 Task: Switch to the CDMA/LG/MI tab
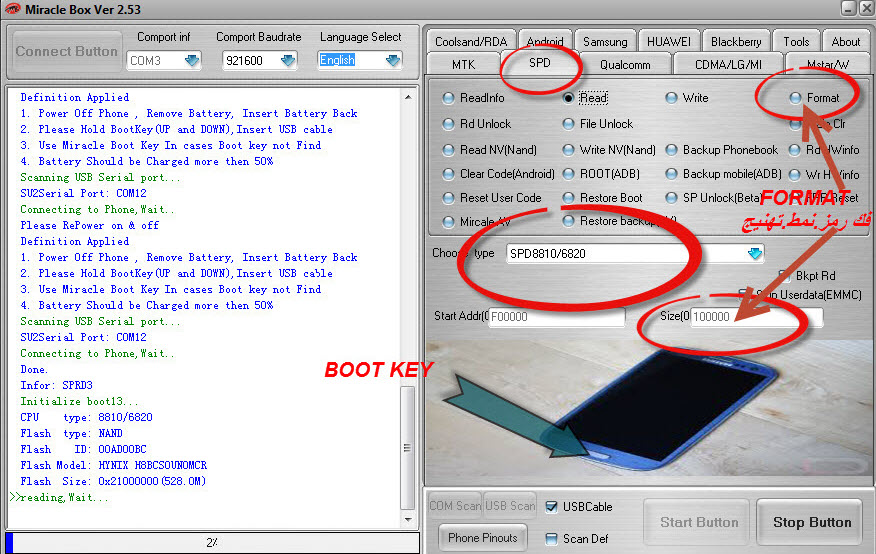(x=728, y=65)
